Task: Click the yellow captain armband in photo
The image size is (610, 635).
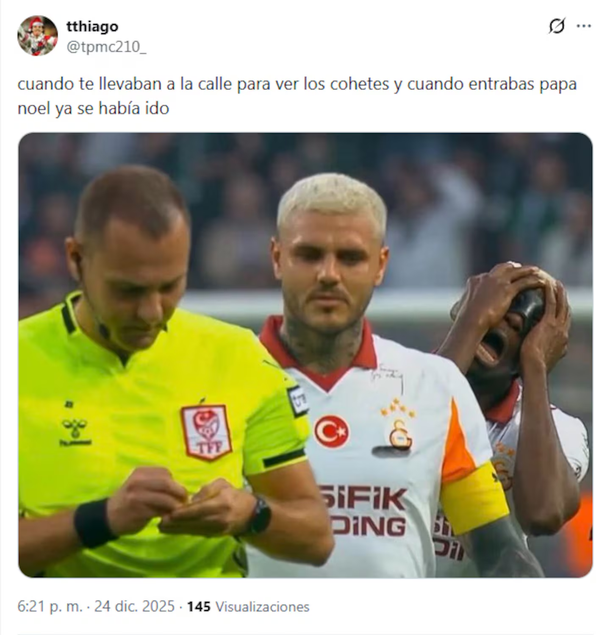Action: (475, 499)
